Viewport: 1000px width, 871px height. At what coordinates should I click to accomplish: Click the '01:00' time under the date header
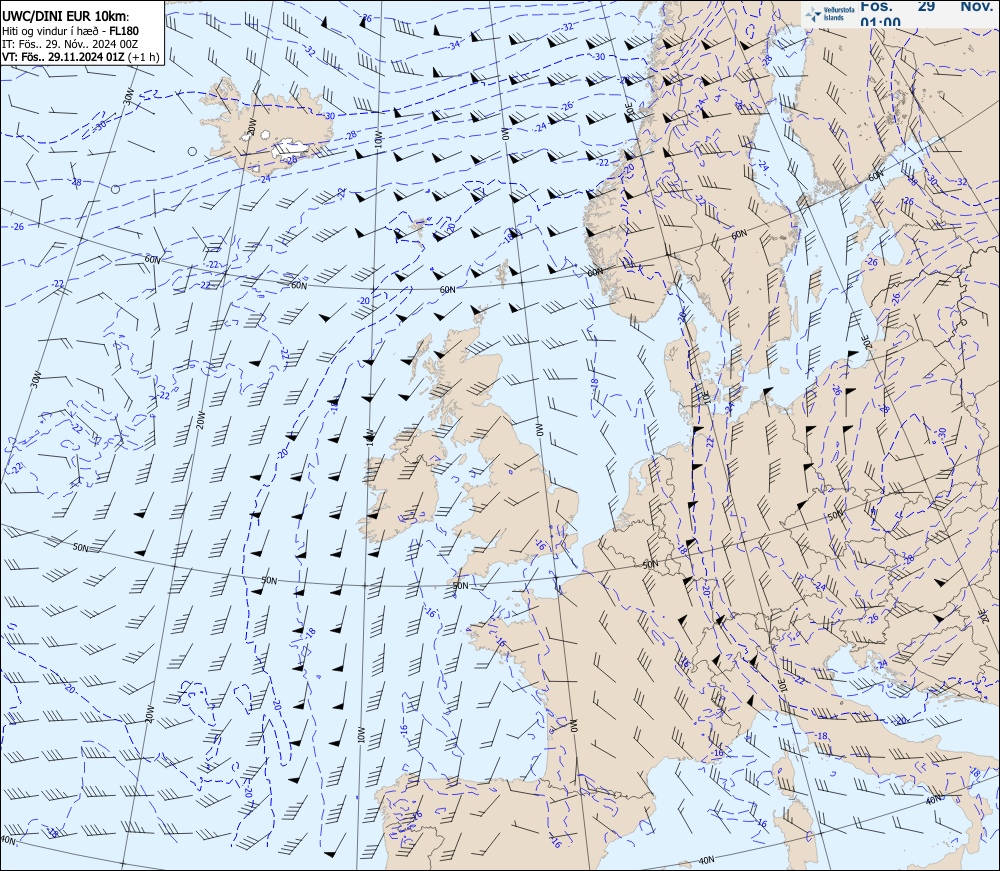880,22
